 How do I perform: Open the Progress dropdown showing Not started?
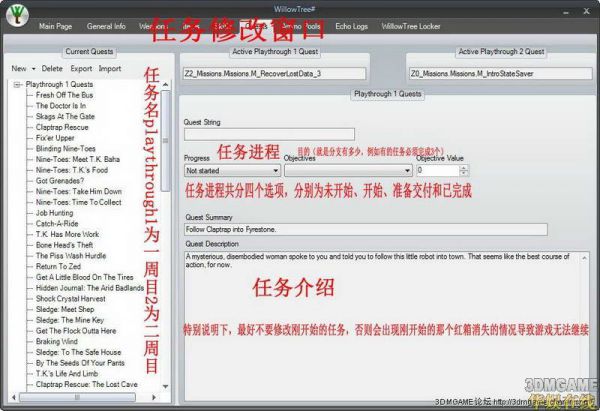(231, 171)
